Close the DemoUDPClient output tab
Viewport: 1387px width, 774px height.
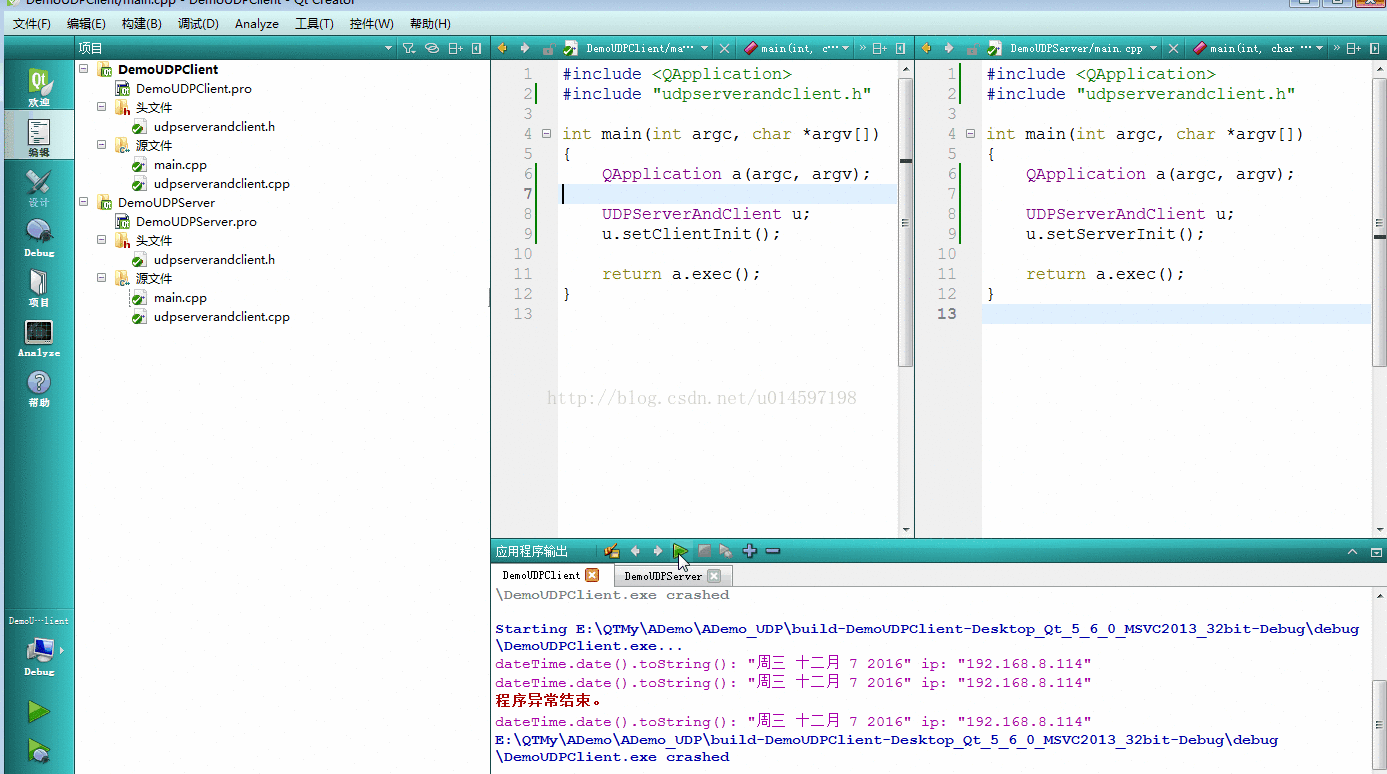[592, 576]
